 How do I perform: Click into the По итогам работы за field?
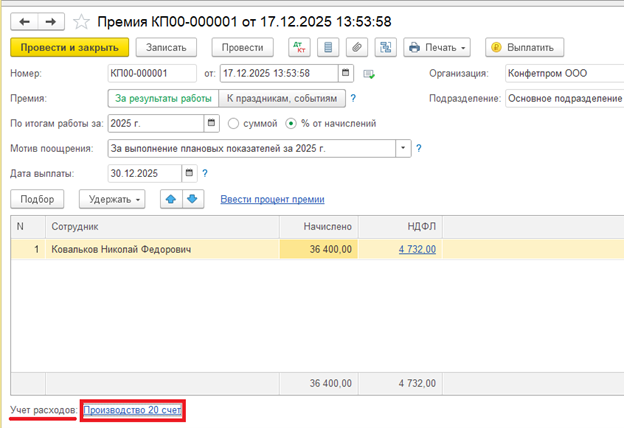click(156, 123)
